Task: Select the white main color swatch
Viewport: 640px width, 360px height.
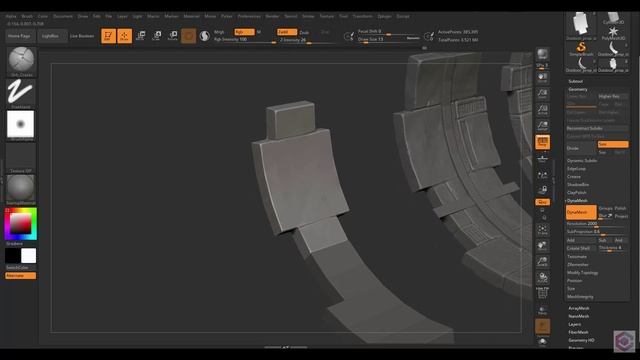Action: (29, 256)
